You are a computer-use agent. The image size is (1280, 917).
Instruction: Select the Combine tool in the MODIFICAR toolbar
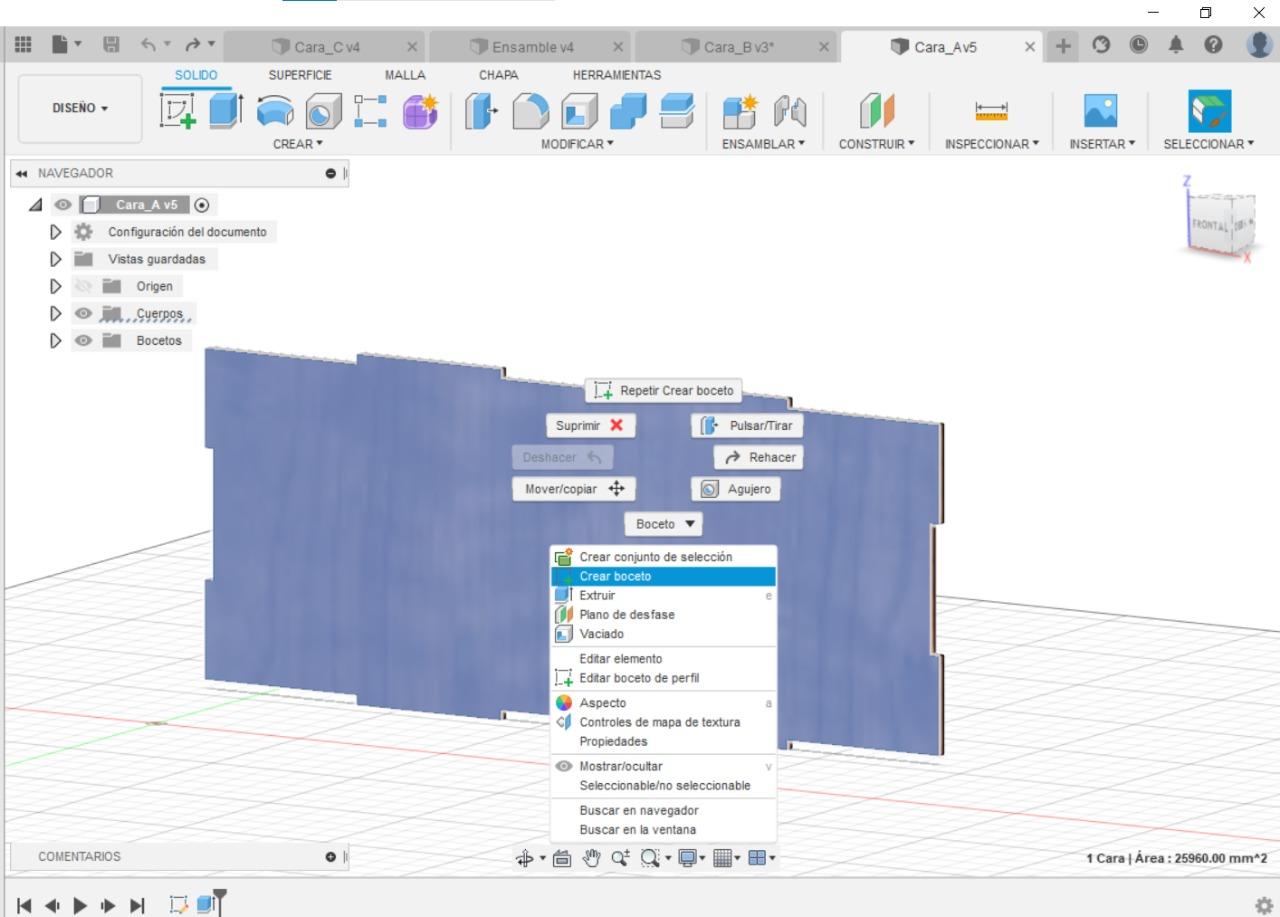pyautogui.click(x=629, y=111)
